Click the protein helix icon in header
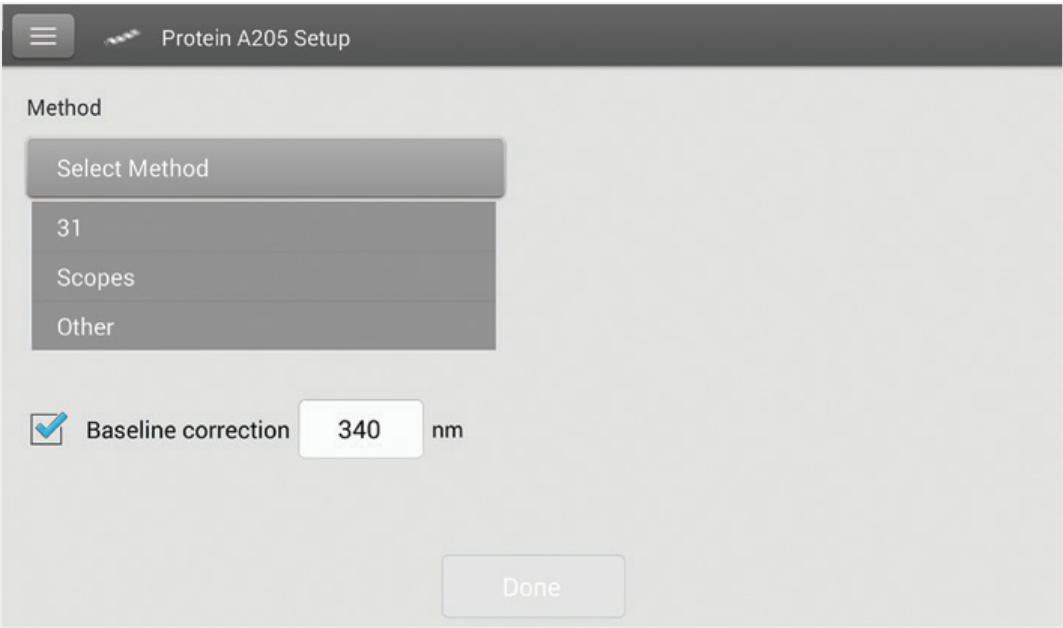 [122, 38]
